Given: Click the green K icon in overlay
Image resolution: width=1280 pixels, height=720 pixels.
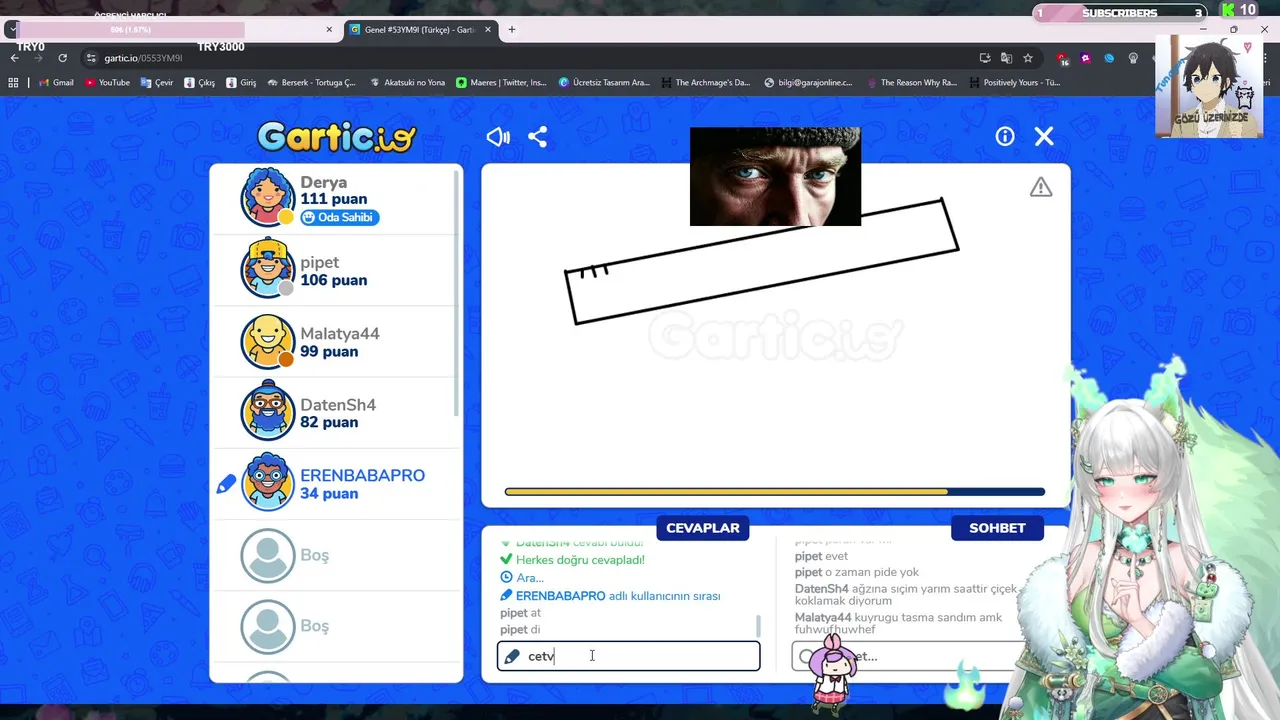Looking at the screenshot, I should point(1228,10).
